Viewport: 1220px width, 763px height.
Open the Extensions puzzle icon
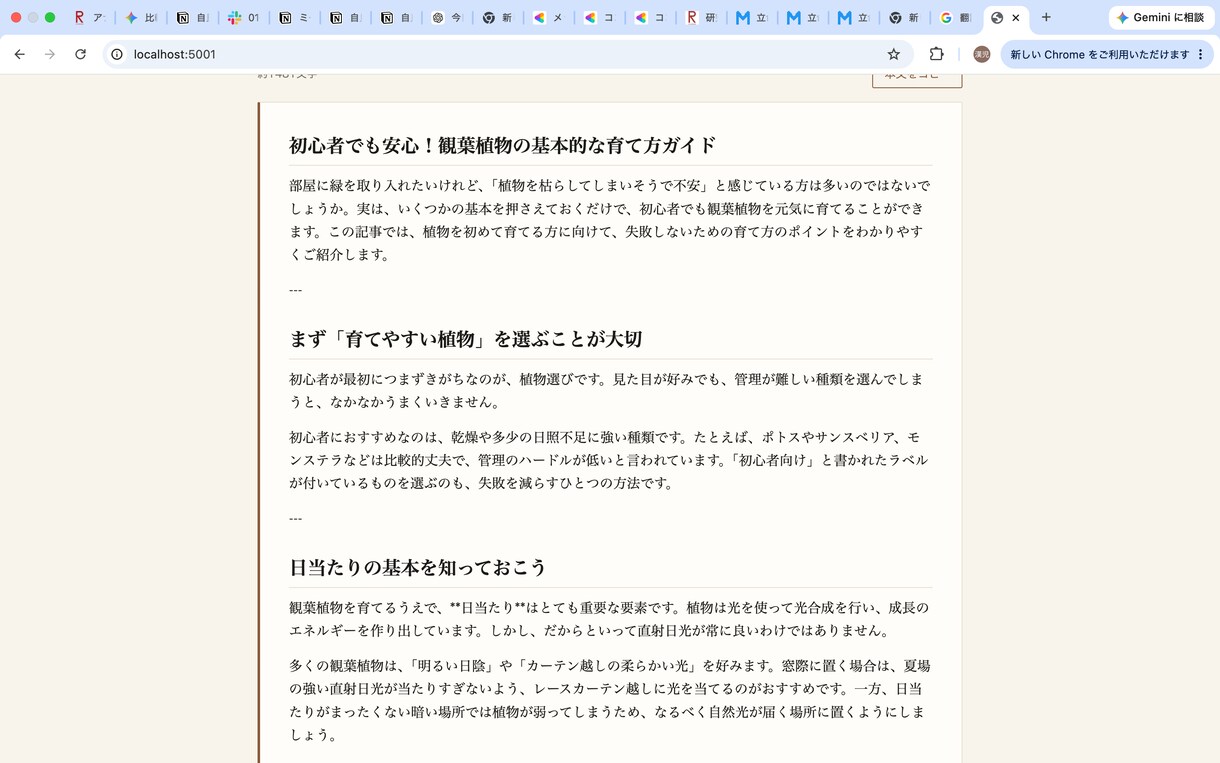937,54
